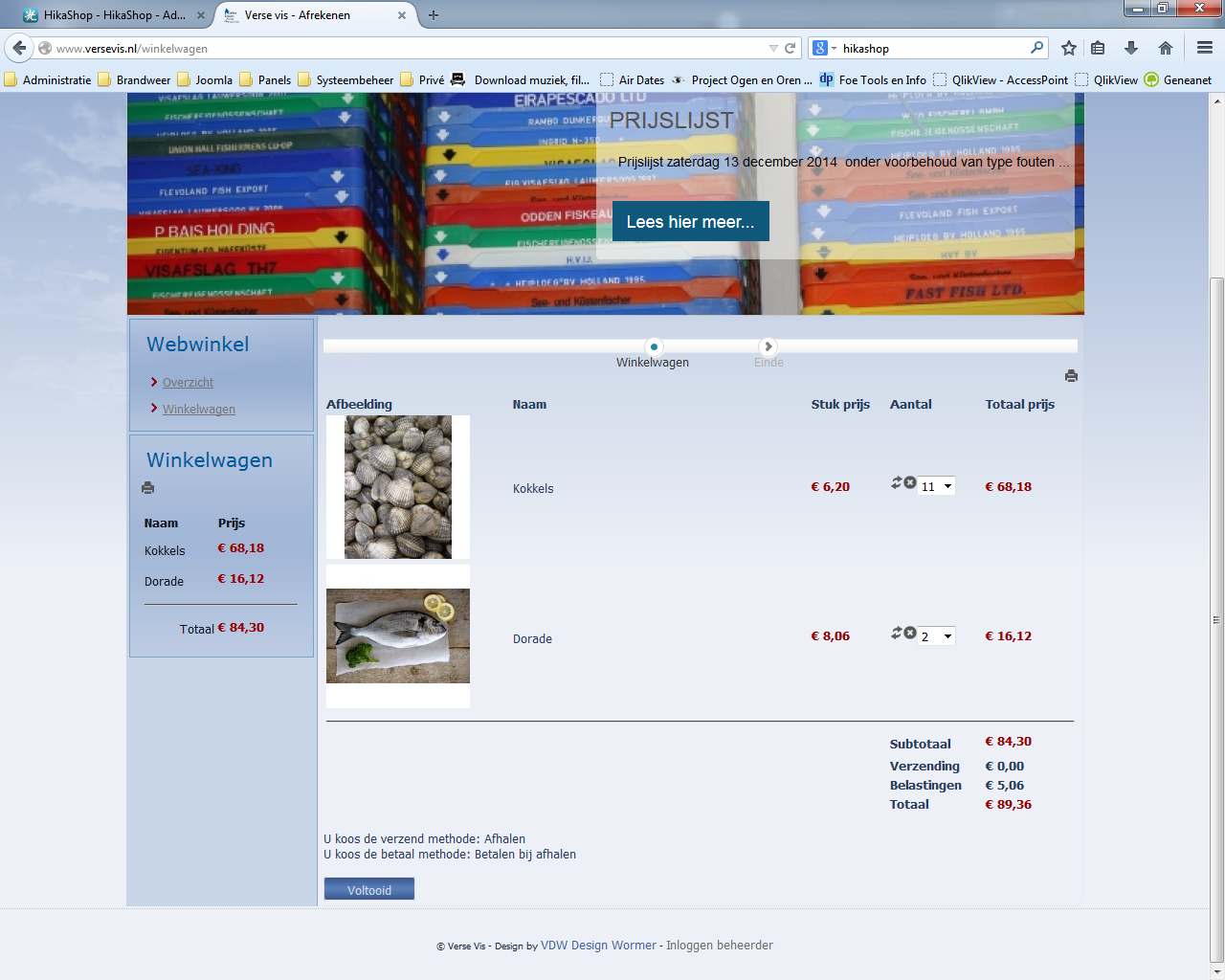
Task: Open the Winkelwagen link in Webwinkel menu
Action: click(199, 410)
